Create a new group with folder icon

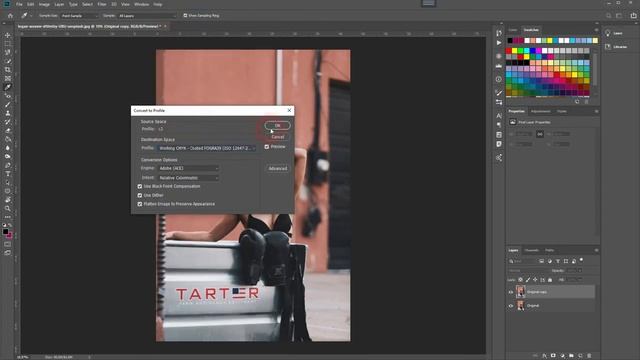571,356
